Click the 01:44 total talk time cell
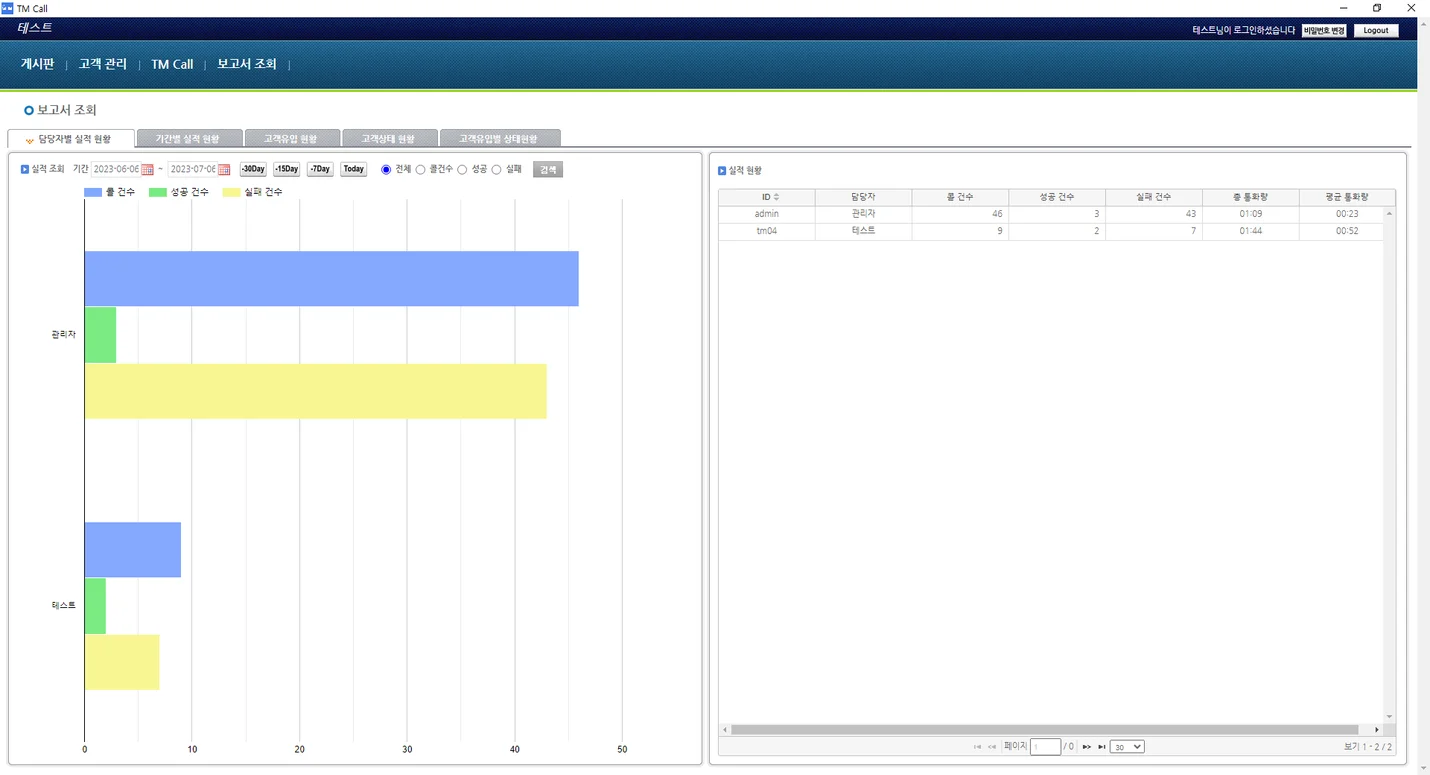This screenshot has width=1430, height=775. point(1251,231)
